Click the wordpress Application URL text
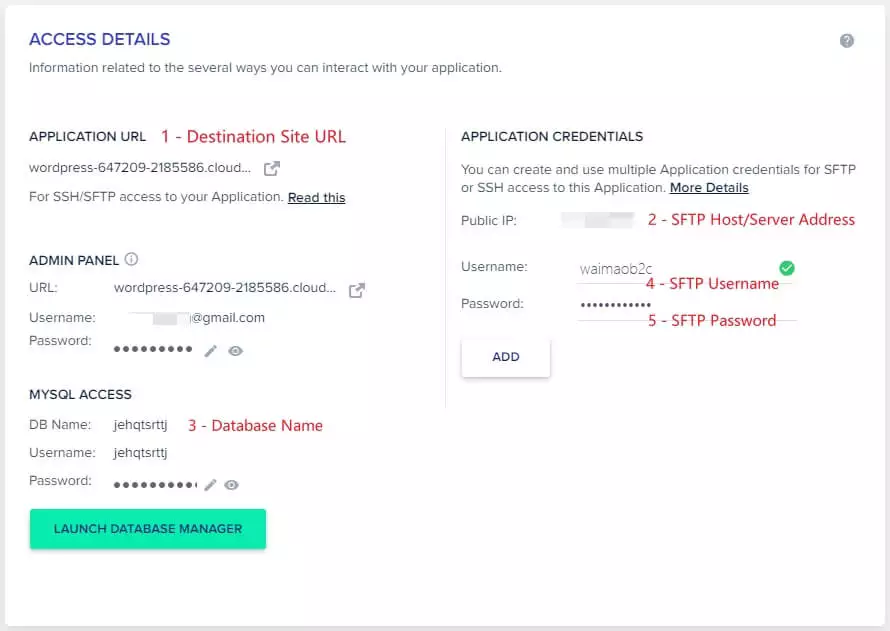Image resolution: width=890 pixels, height=631 pixels. pos(141,168)
